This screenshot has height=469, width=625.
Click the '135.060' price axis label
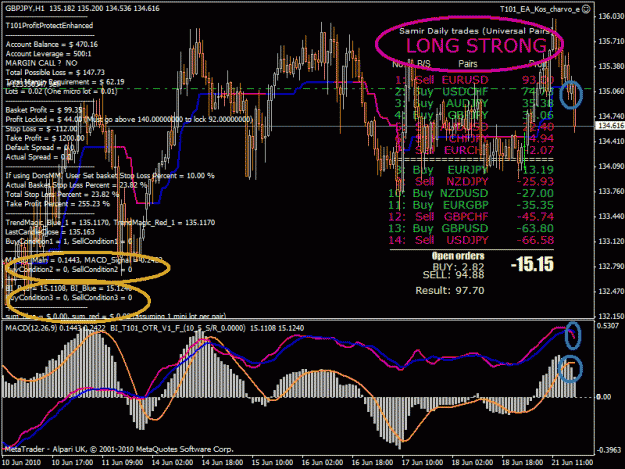tap(610, 91)
